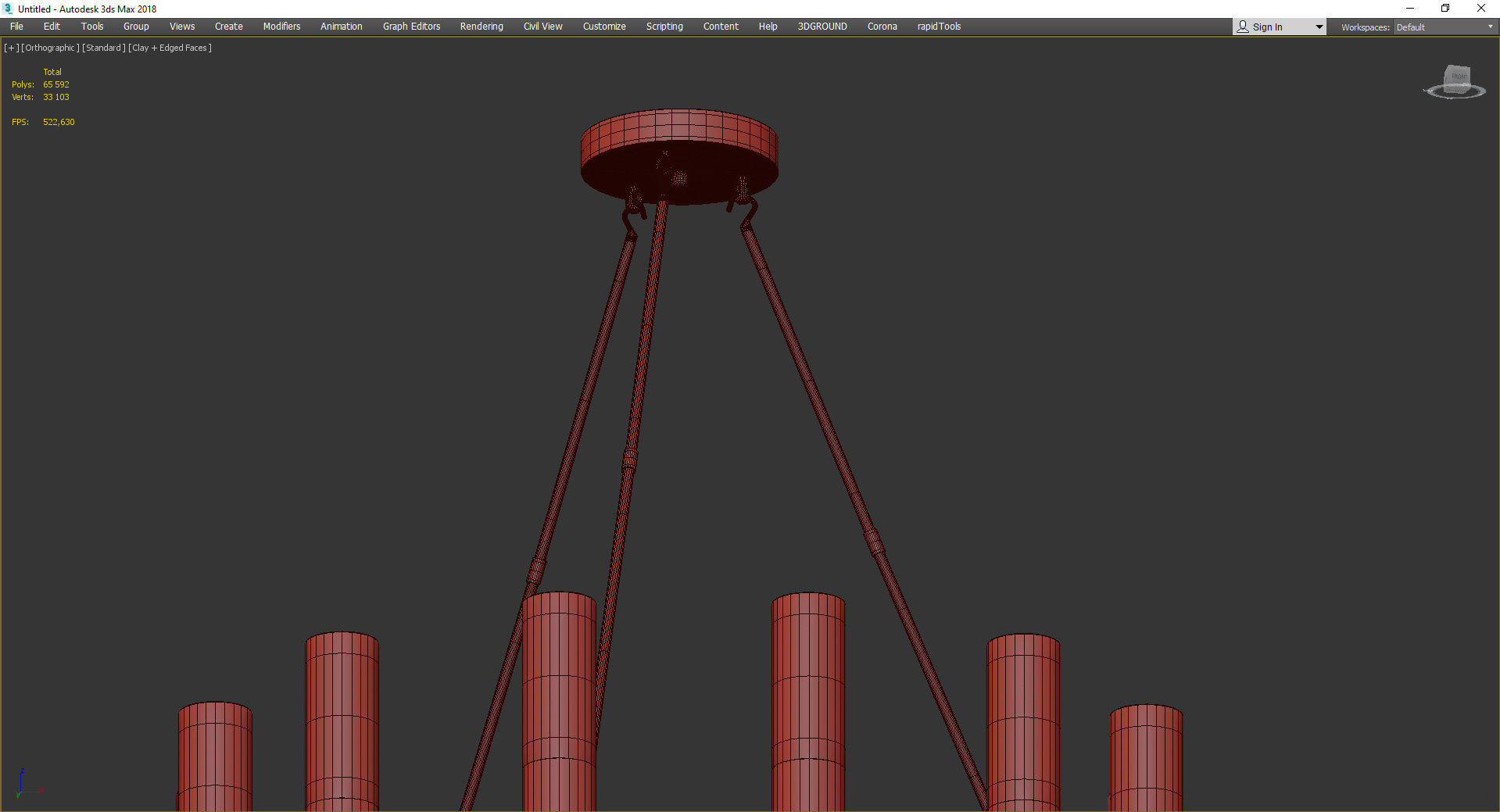The width and height of the screenshot is (1500, 812).
Task: Click the Verts count 33 103
Action: click(x=56, y=97)
